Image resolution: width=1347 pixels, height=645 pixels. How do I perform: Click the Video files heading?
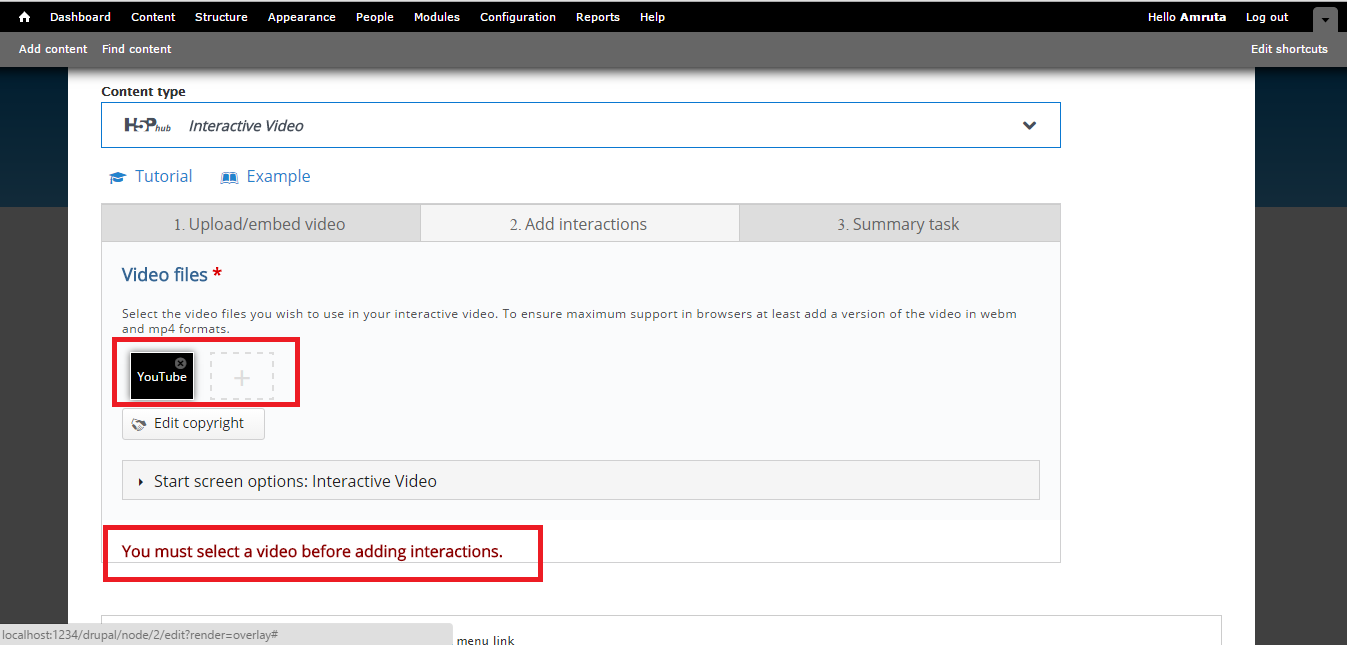165,274
